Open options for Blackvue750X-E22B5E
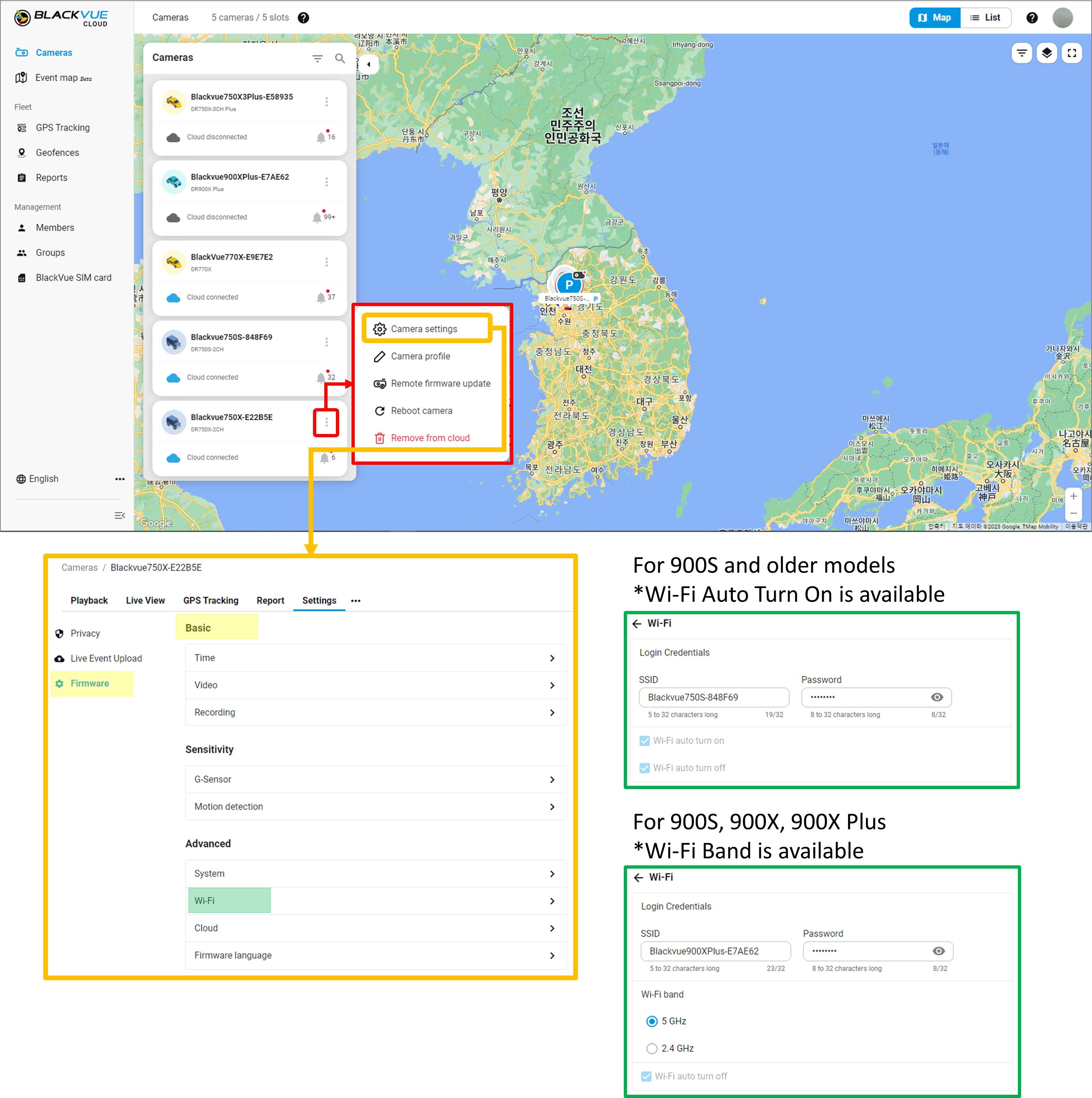 (326, 422)
